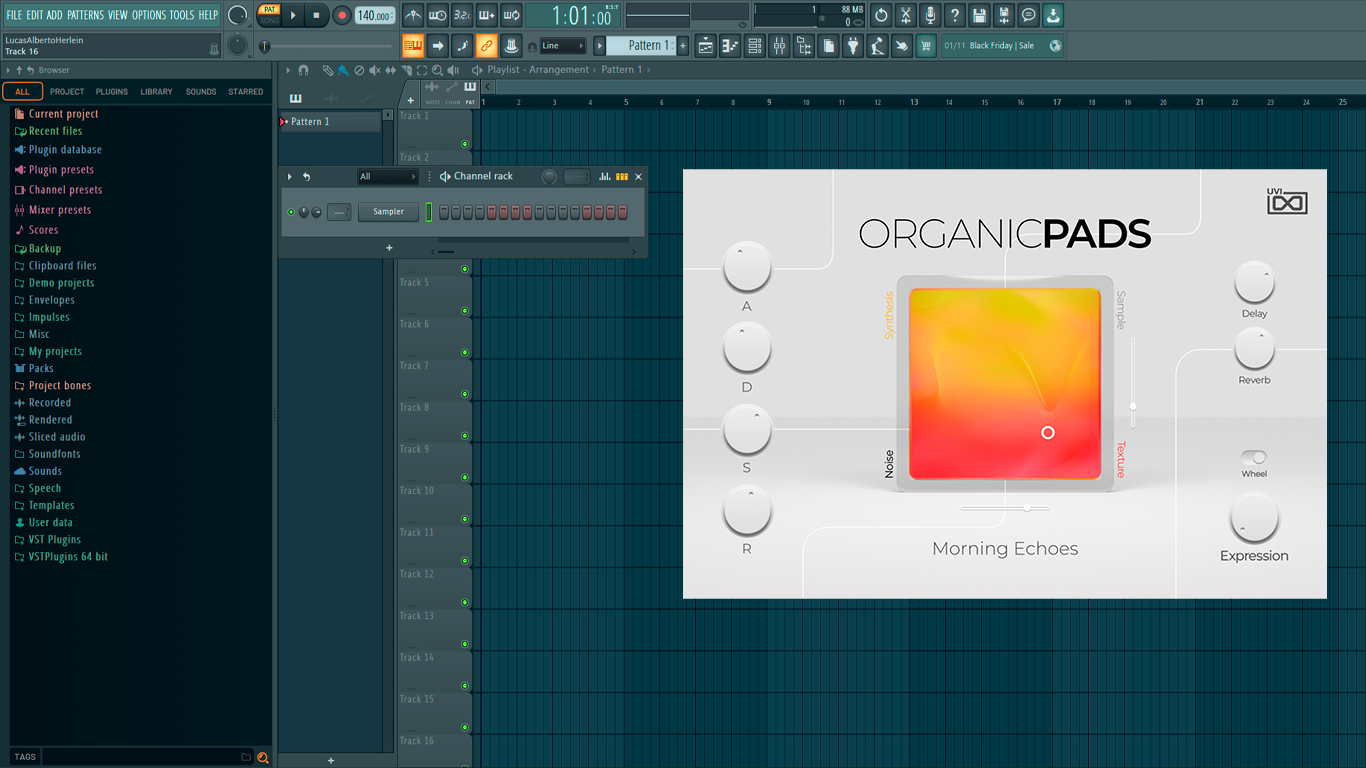Toggle the 3-2-1 countdown before recording
Image resolution: width=1366 pixels, height=768 pixels.
462,15
